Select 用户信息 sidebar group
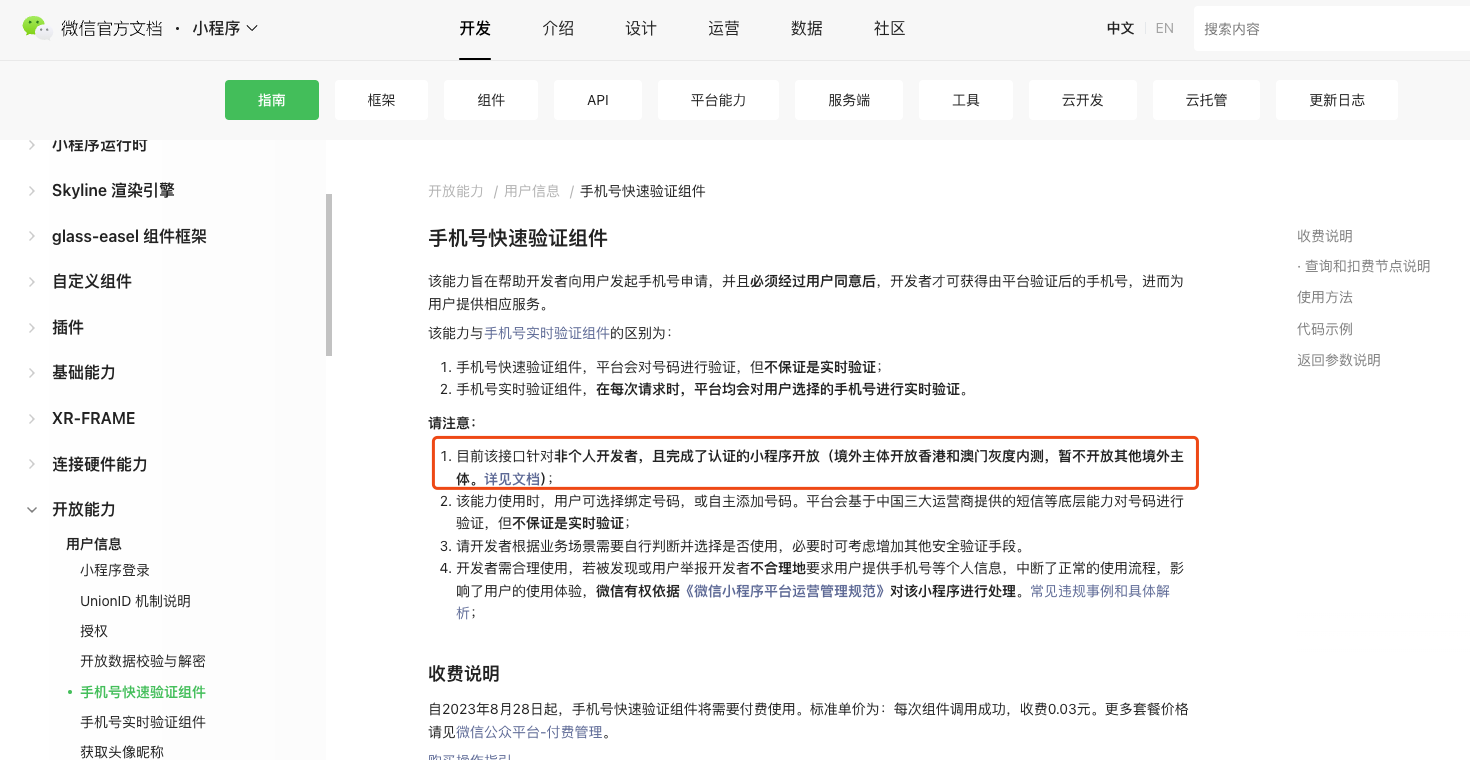Viewport: 1470px width, 760px height. pos(94,544)
